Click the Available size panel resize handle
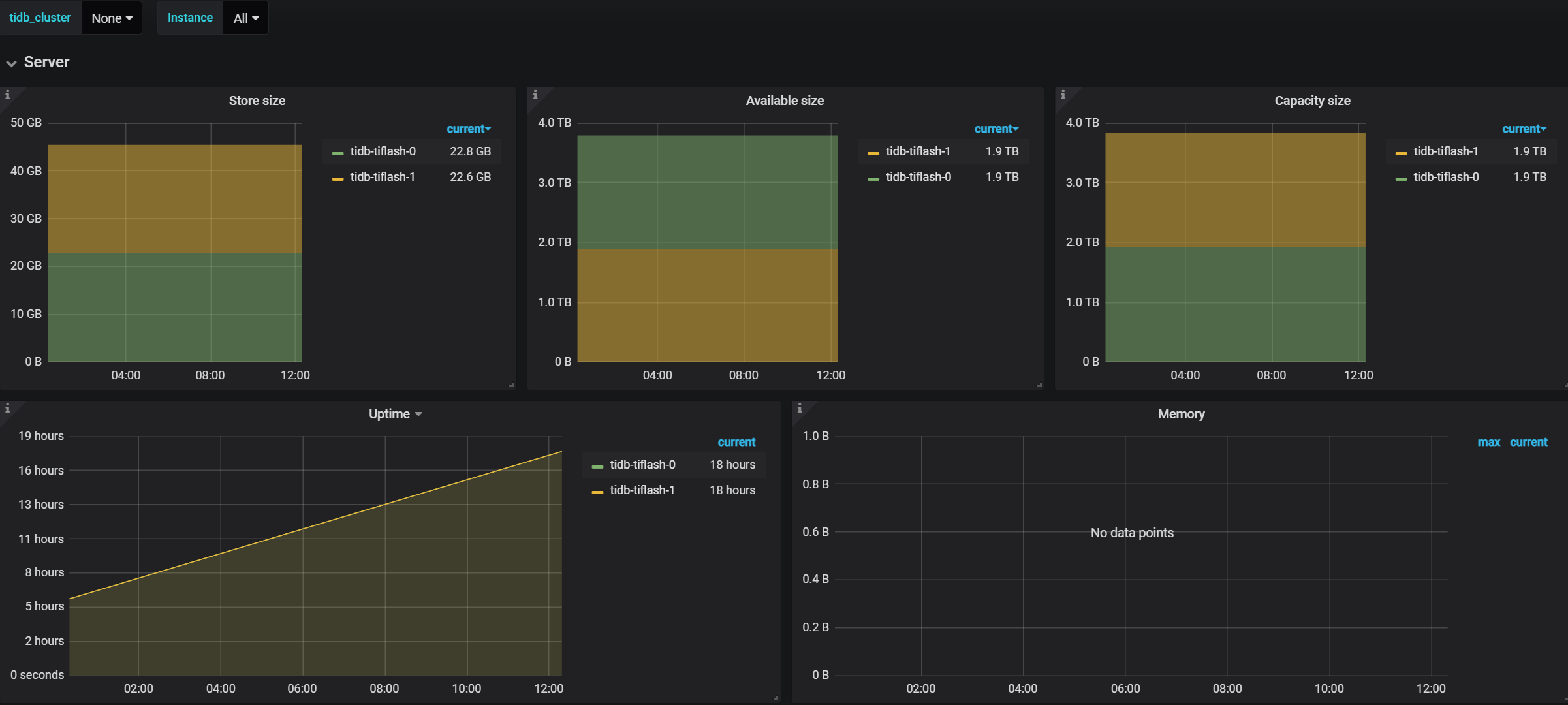The width and height of the screenshot is (1568, 705). point(1039,385)
